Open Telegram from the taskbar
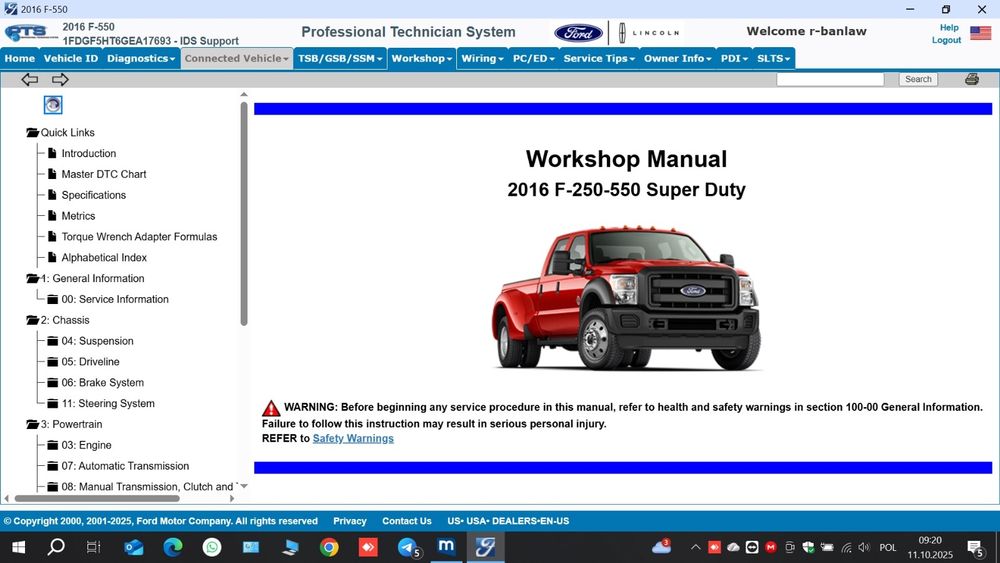This screenshot has height=563, width=1000. (x=408, y=547)
